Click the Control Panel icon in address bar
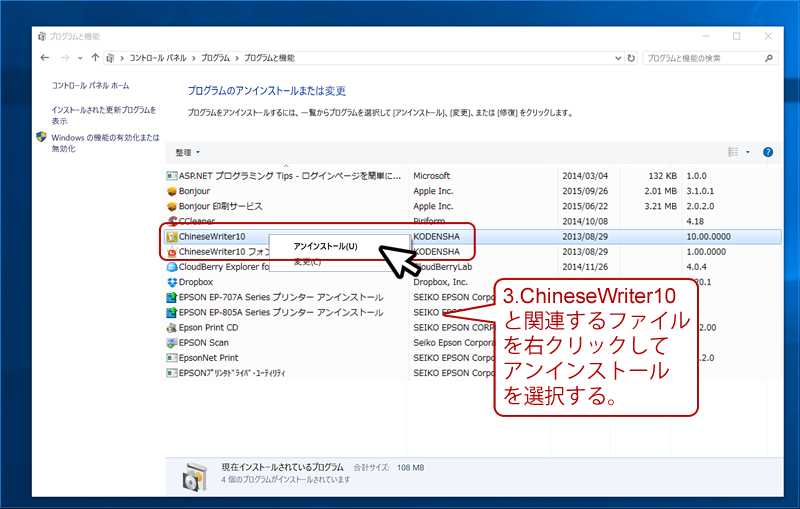The width and height of the screenshot is (800, 509). [x=110, y=58]
